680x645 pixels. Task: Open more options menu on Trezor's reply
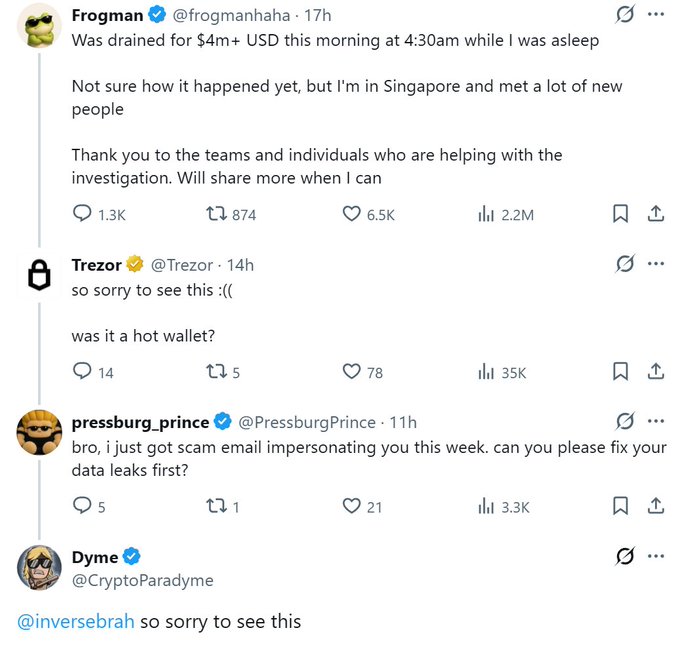[x=656, y=264]
